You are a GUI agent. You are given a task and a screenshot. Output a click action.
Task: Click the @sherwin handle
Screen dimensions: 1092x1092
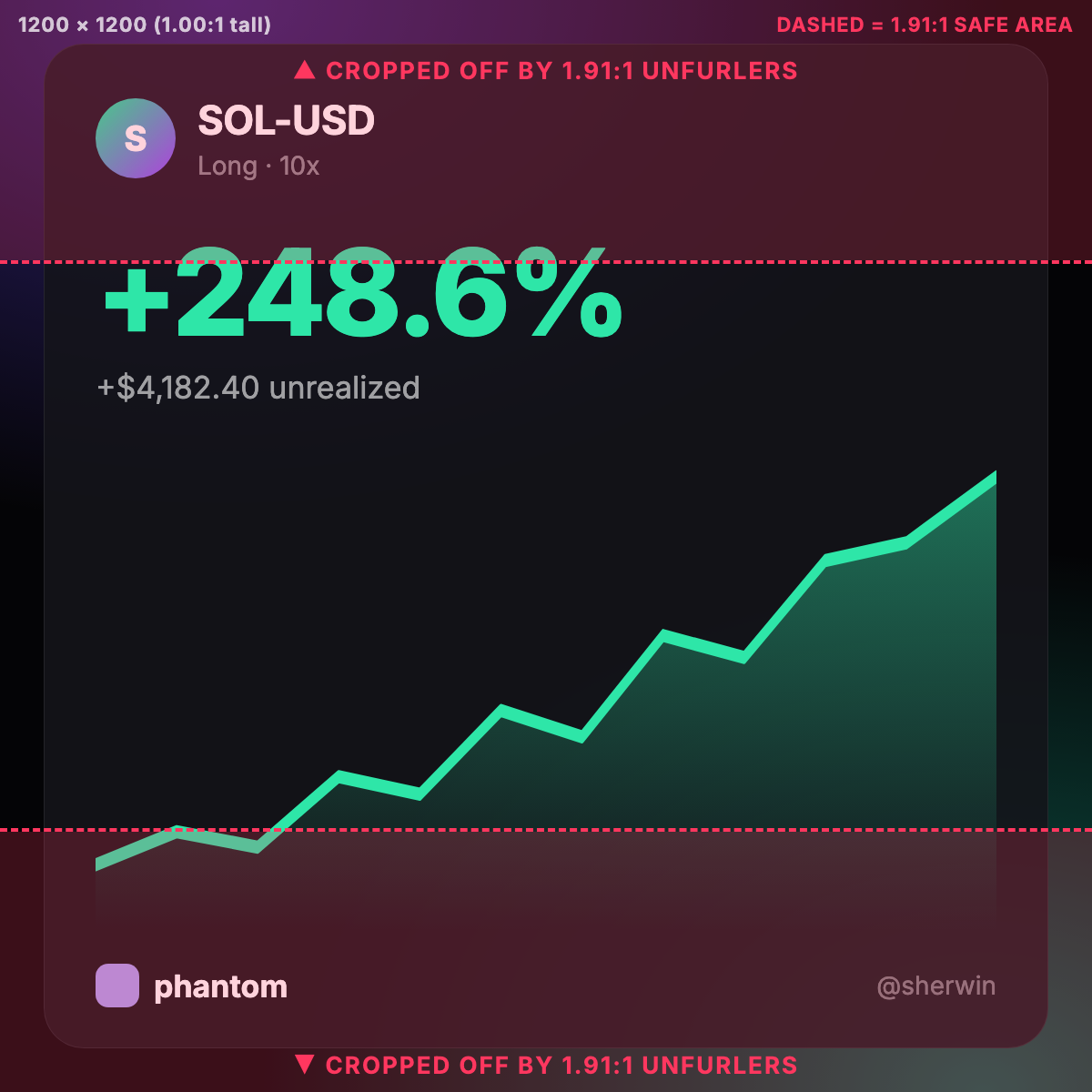(936, 986)
